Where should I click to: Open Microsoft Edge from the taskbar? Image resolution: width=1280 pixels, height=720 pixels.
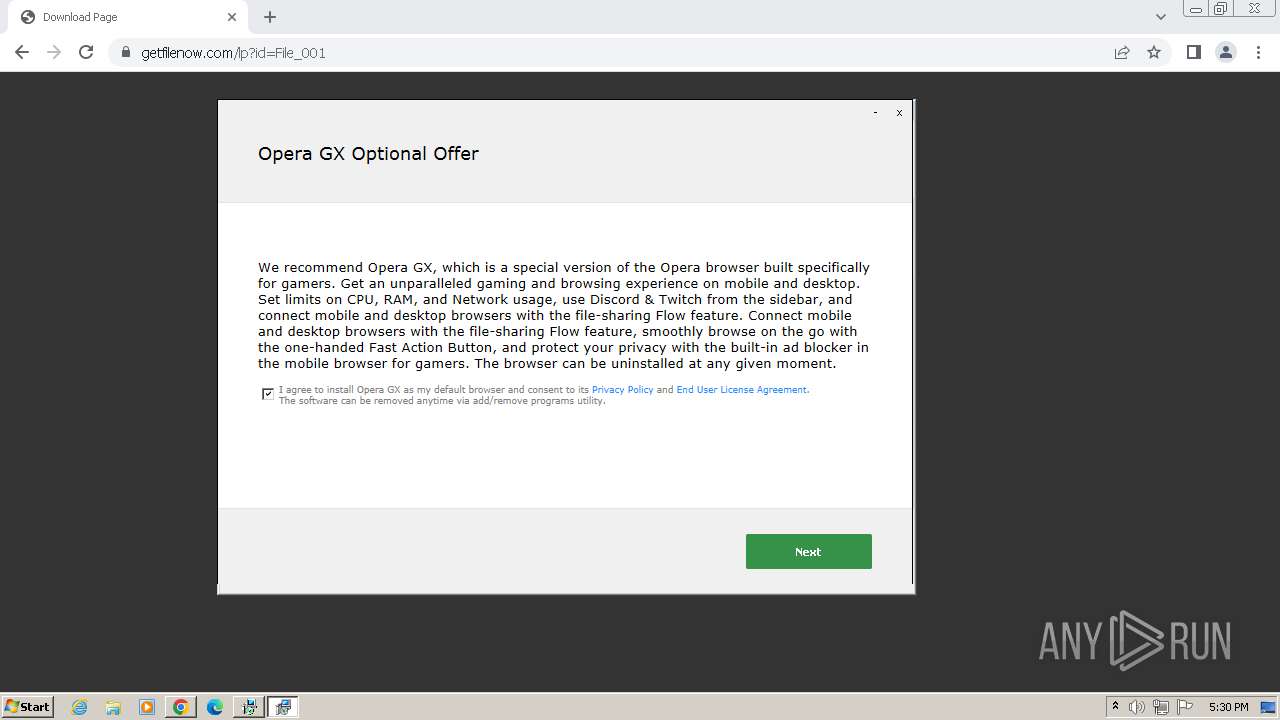pyautogui.click(x=214, y=707)
